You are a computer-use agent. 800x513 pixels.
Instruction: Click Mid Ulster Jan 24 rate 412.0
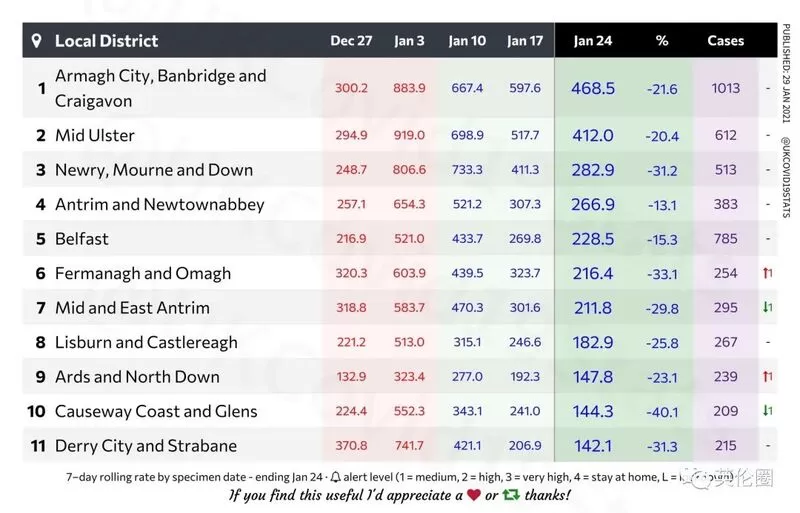(x=593, y=136)
